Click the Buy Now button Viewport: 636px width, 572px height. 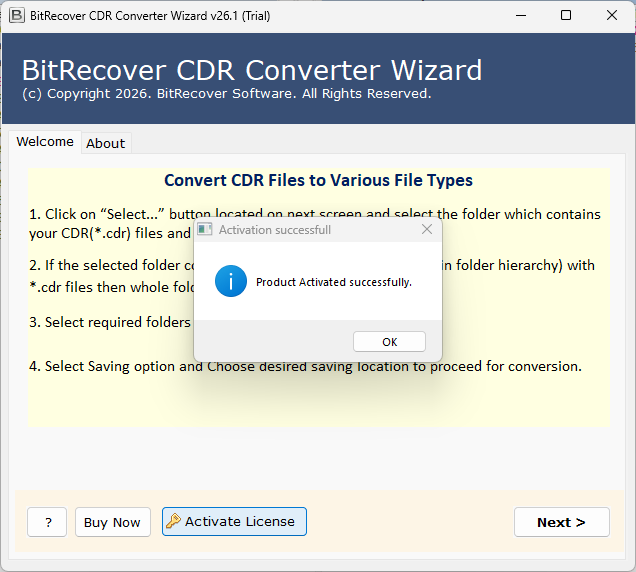click(112, 522)
